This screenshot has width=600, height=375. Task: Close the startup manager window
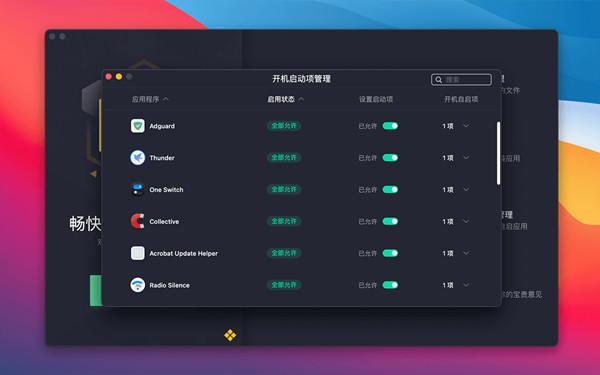[x=109, y=77]
